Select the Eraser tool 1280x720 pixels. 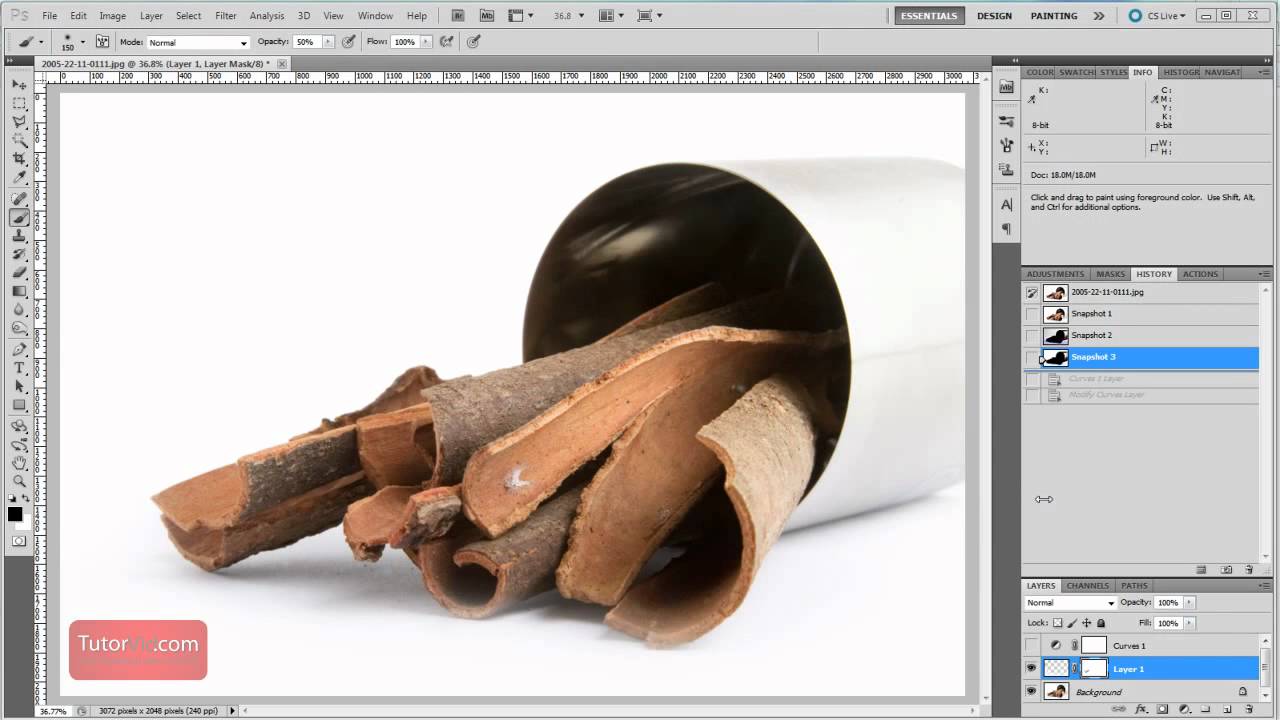(19, 273)
